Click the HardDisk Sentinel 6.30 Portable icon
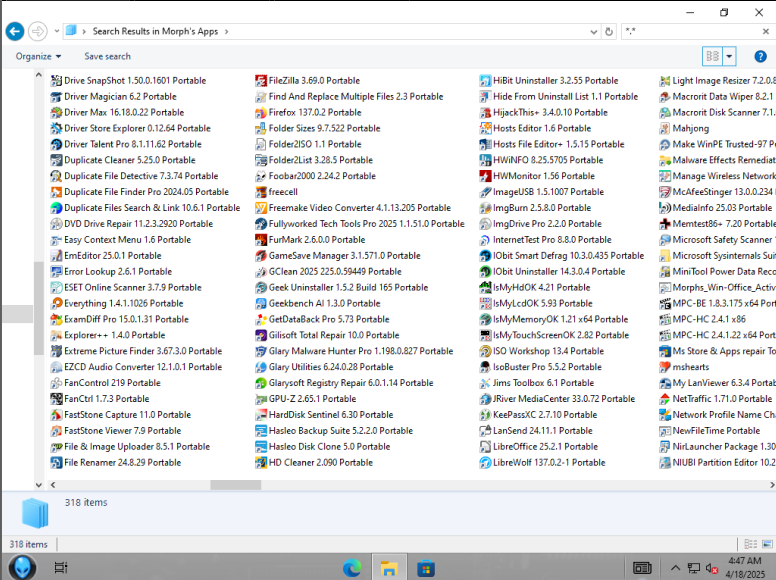Screen dimensions: 776x580 click(x=260, y=415)
